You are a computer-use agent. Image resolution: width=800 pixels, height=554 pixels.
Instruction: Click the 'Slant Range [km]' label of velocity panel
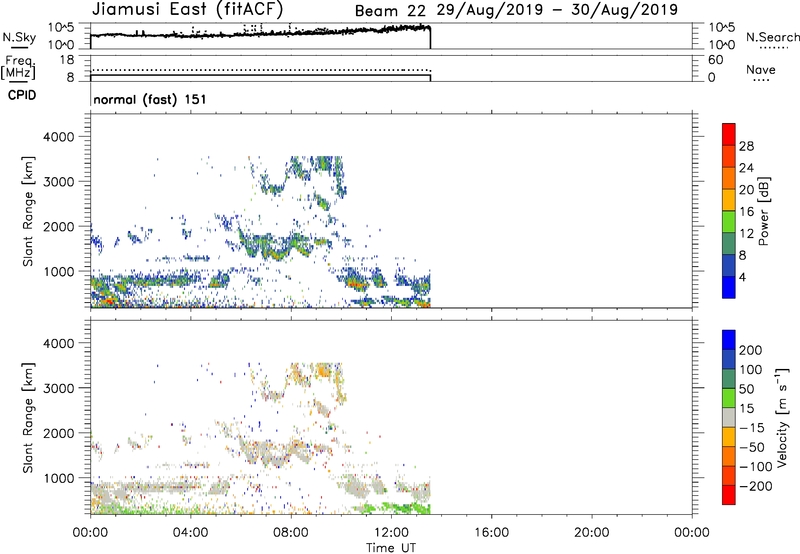pyautogui.click(x=28, y=418)
